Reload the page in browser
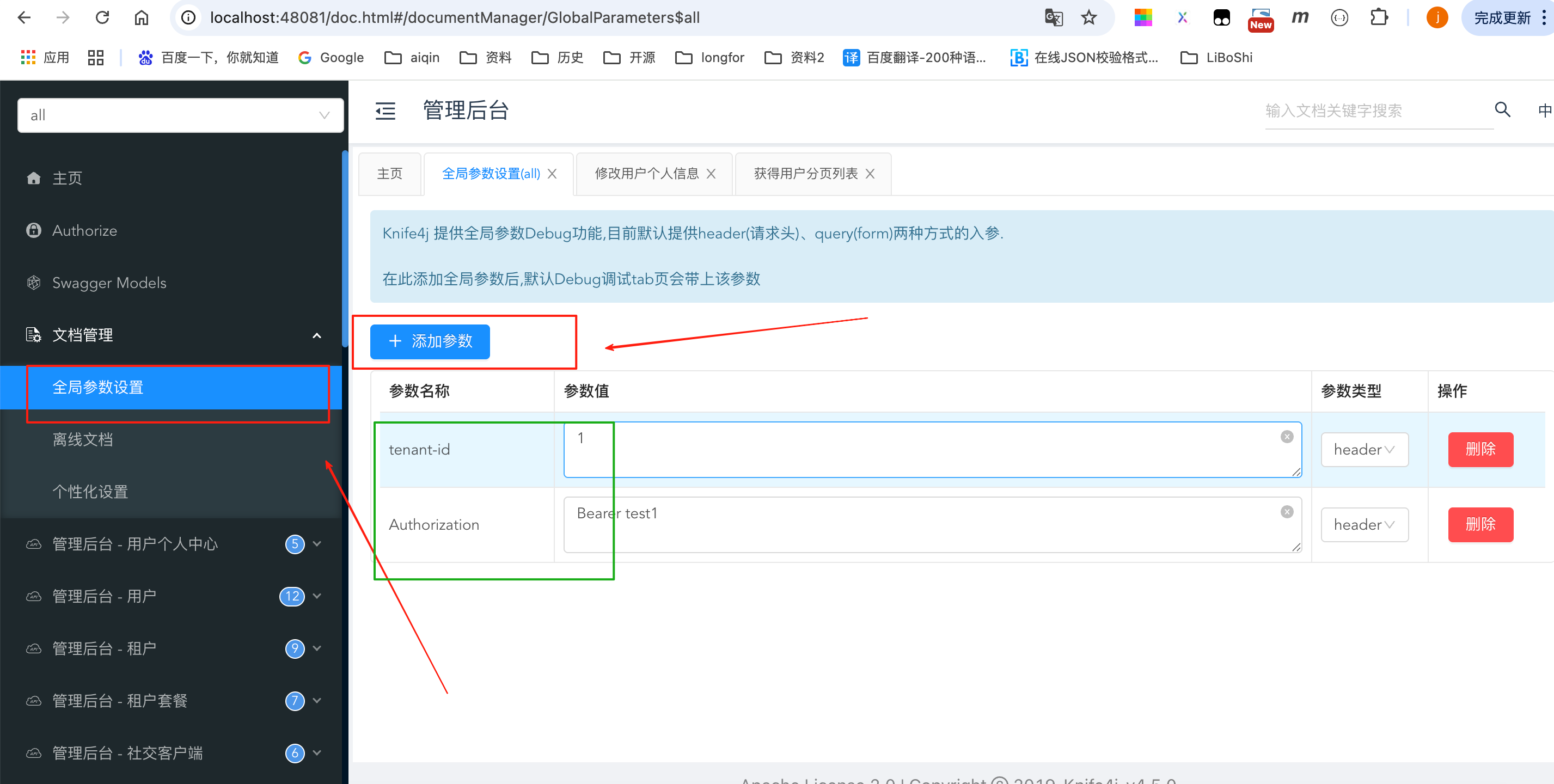Image resolution: width=1554 pixels, height=784 pixels. [x=102, y=18]
